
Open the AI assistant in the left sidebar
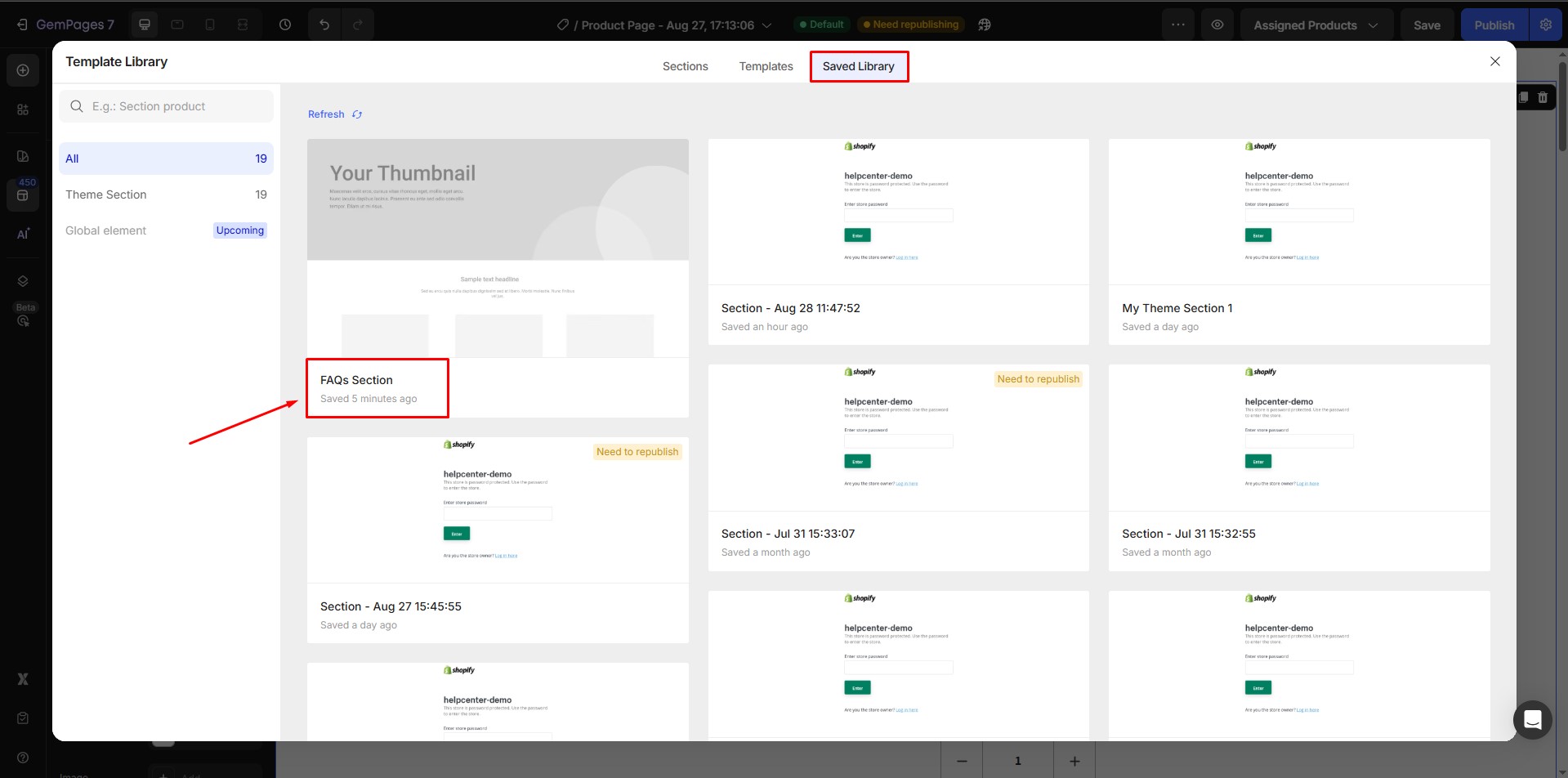[x=22, y=234]
